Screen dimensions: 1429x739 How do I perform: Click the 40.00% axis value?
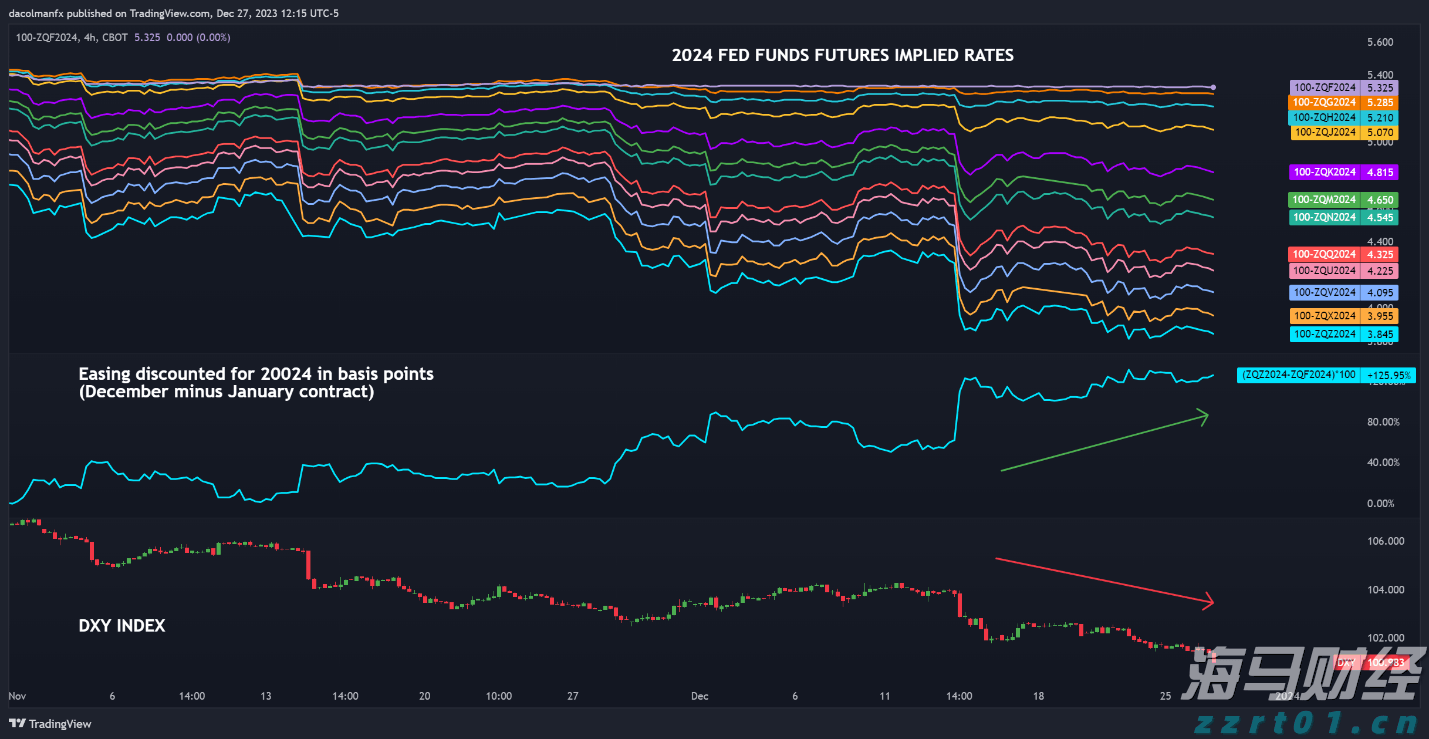click(x=1382, y=462)
